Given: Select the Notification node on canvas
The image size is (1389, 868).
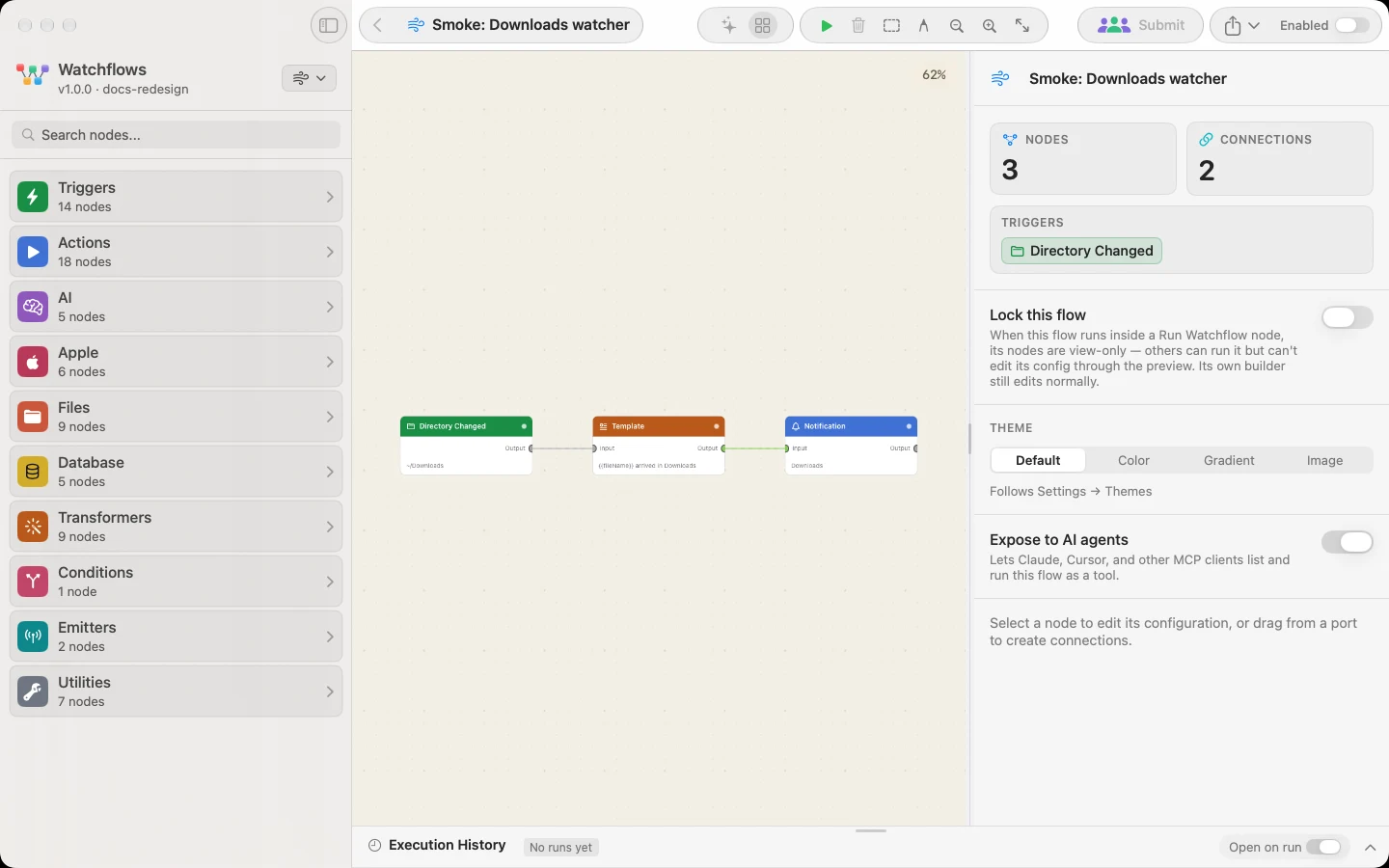Looking at the screenshot, I should (x=851, y=446).
